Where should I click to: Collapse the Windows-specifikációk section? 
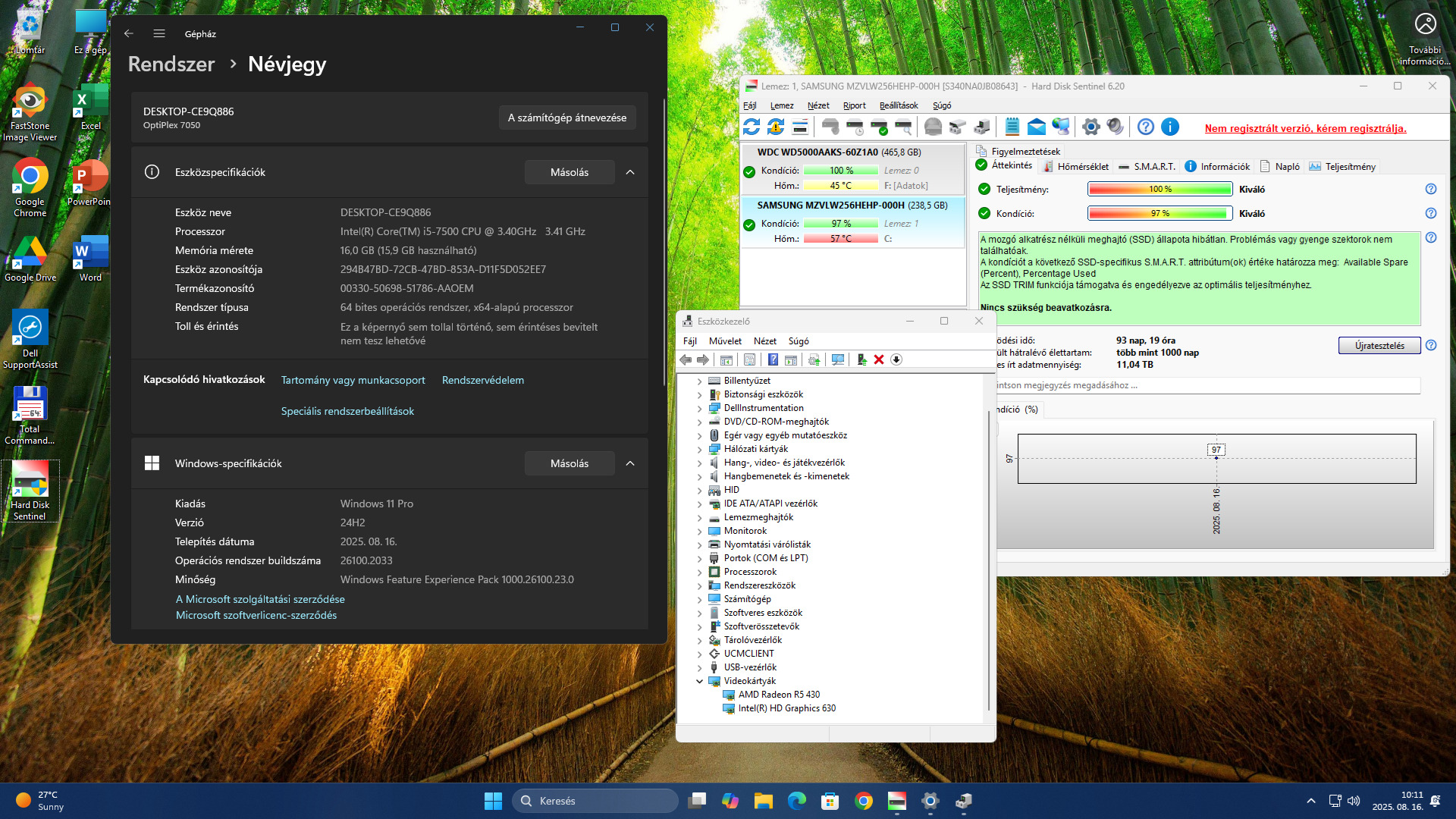(x=630, y=463)
